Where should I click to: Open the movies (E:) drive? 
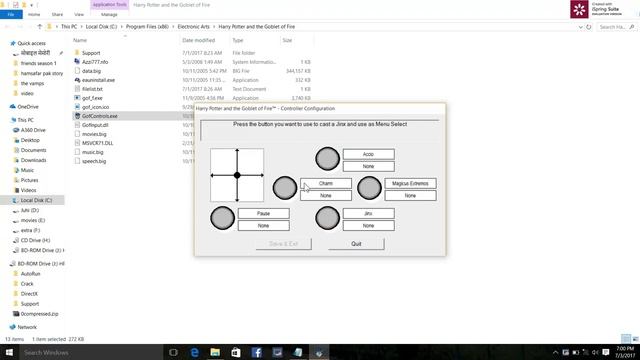[33, 220]
